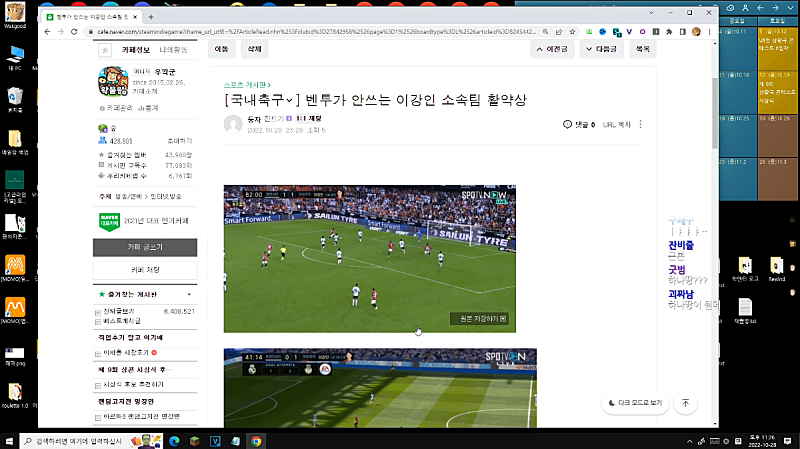800x449 pixels.
Task: Open Chrome from the taskbar
Action: click(x=256, y=441)
